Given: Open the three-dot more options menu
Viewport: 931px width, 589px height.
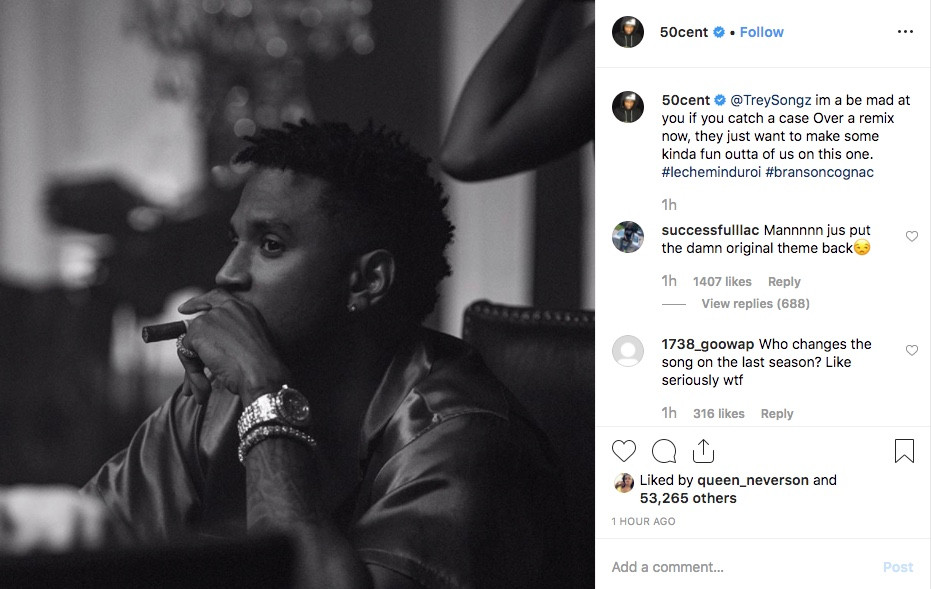Looking at the screenshot, I should coord(905,31).
